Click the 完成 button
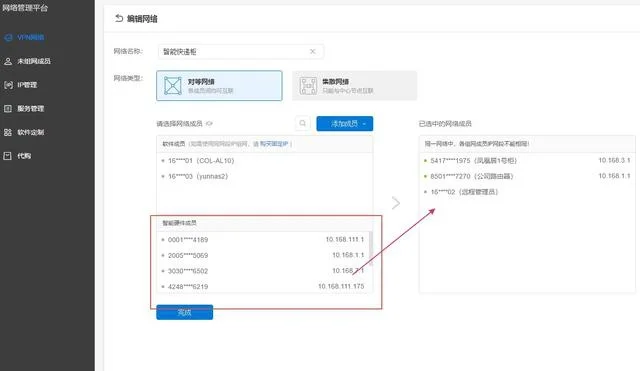 (184, 312)
